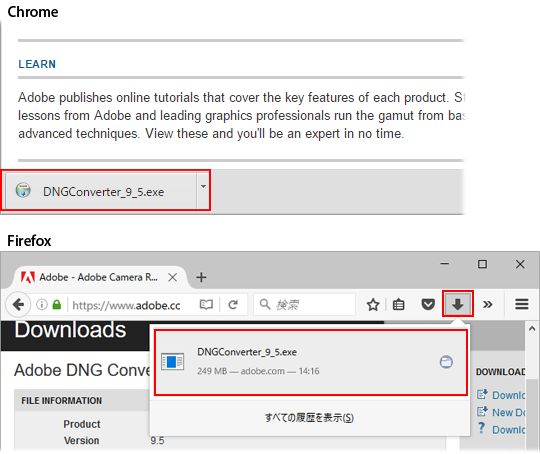This screenshot has height=454, width=540.
Task: Click the green padlock security icon
Action: [x=57, y=305]
